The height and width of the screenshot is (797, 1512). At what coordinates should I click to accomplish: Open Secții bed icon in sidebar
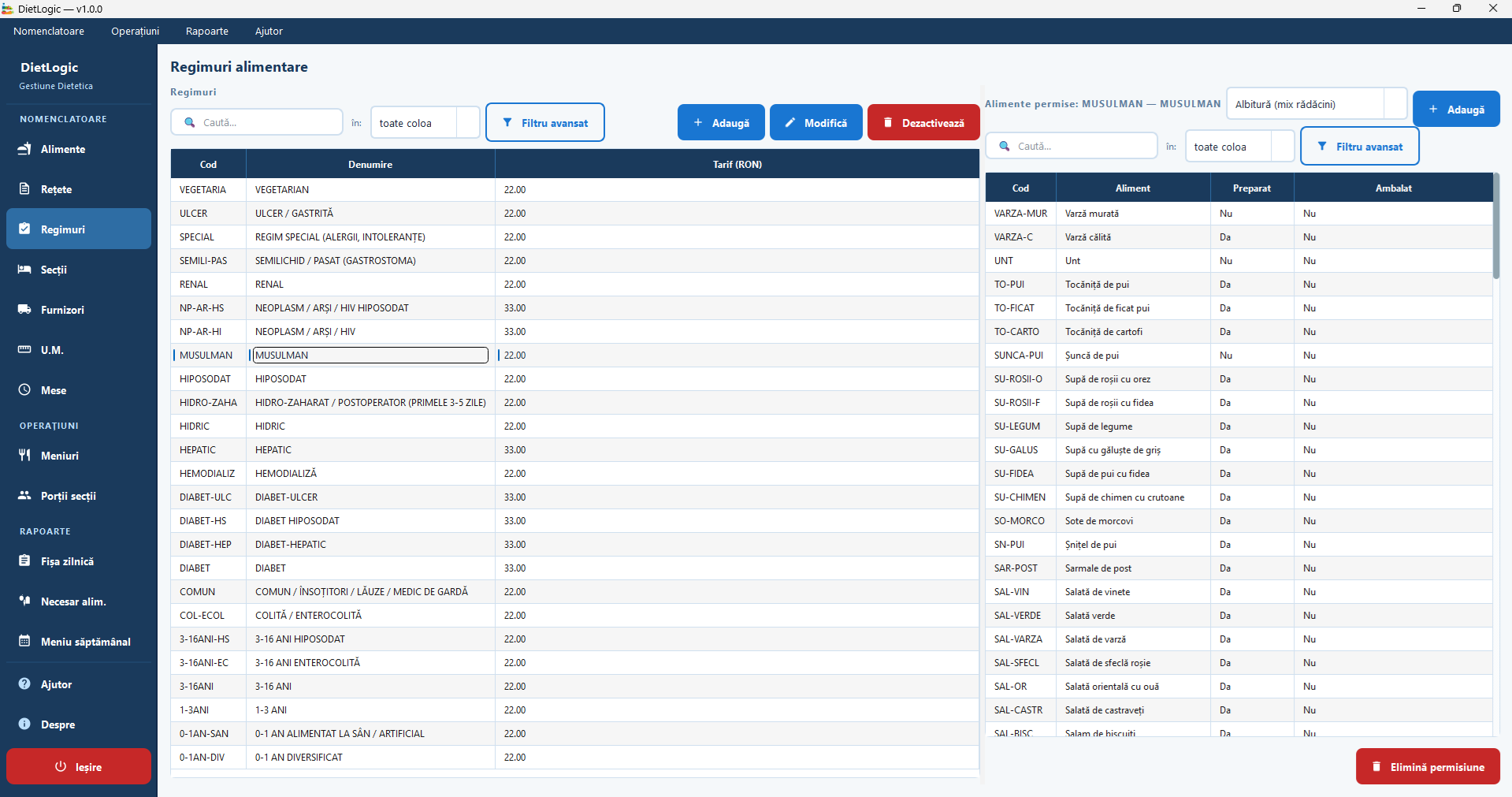click(x=24, y=270)
